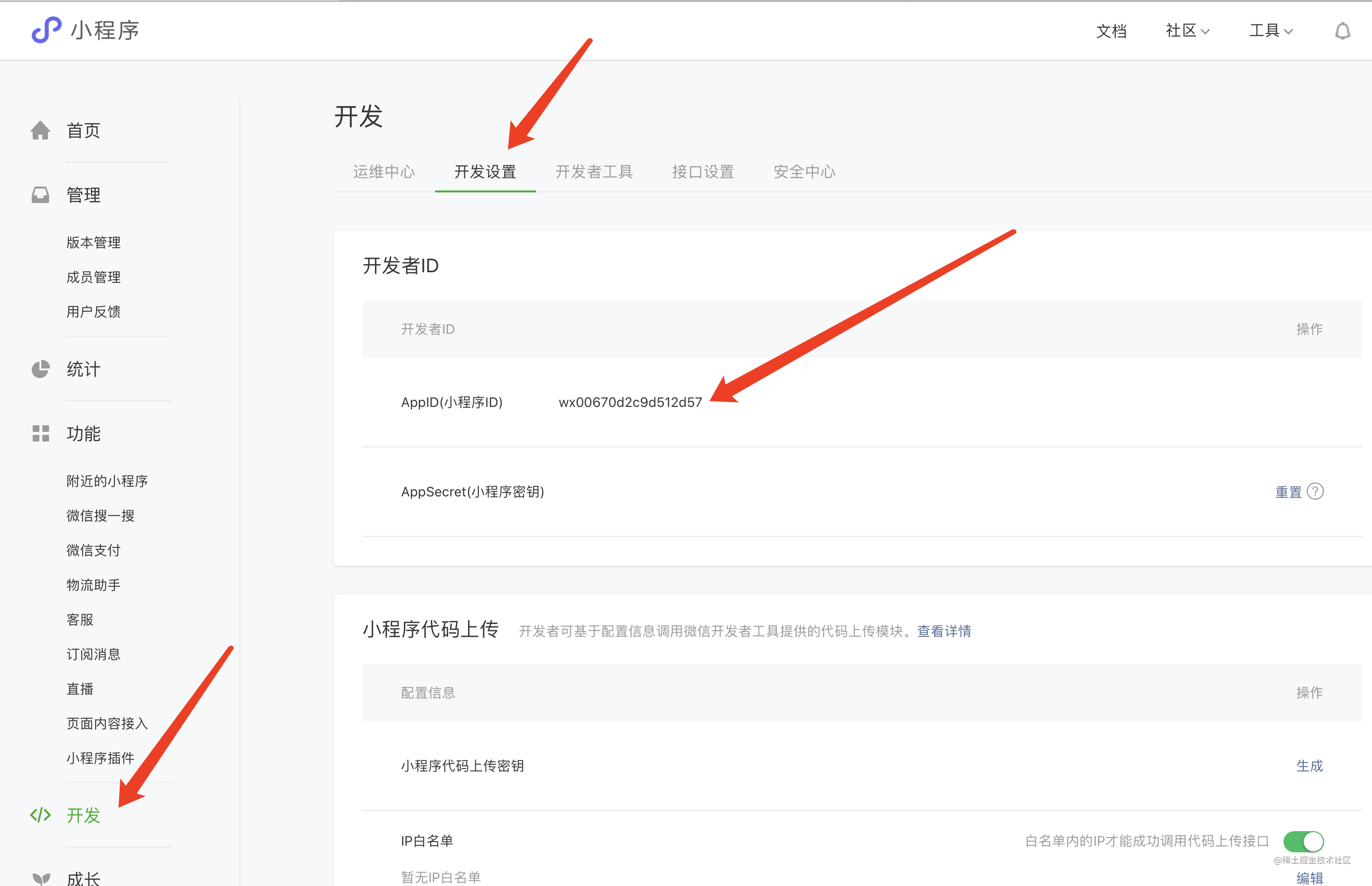Open 统计 in the sidebar
The height and width of the screenshot is (886, 1372).
83,369
